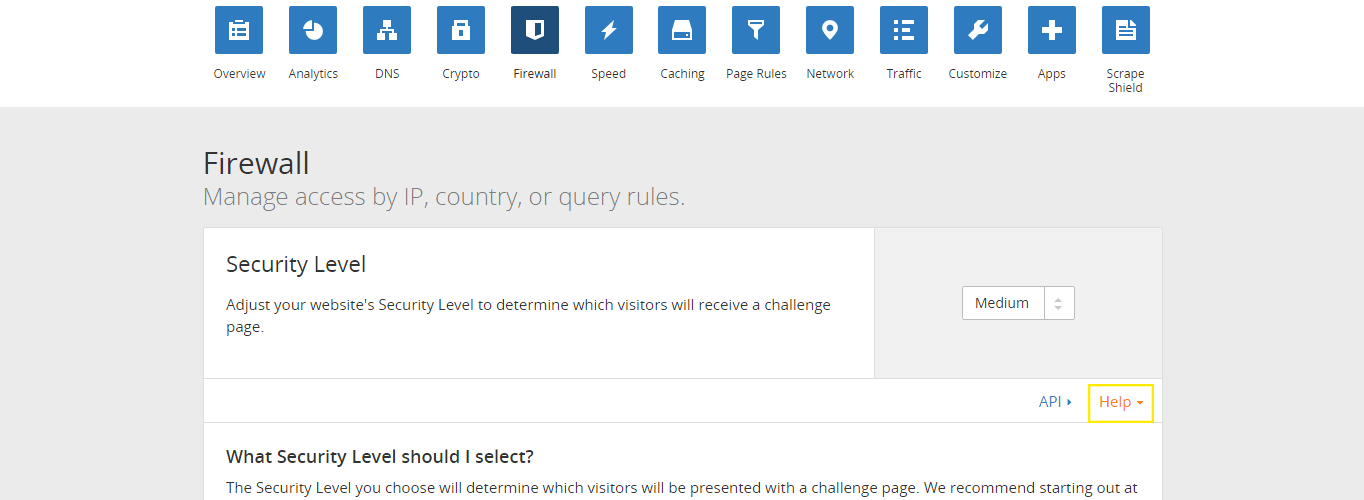Collapse the Help section
Viewport: 1364px width, 500px height.
pos(1120,402)
